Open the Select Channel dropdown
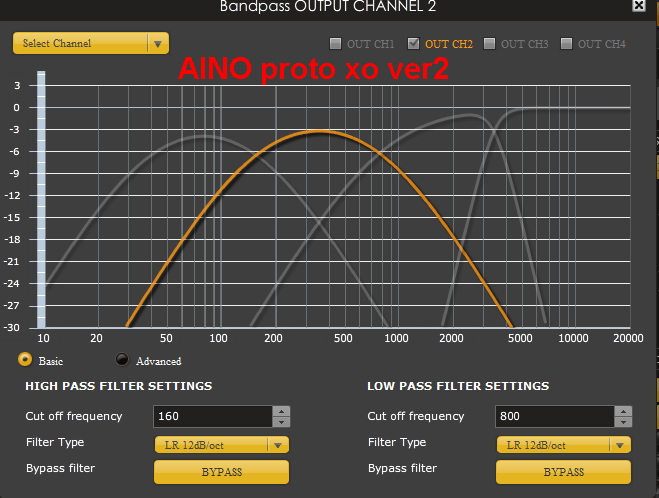This screenshot has height=498, width=659. pos(91,43)
